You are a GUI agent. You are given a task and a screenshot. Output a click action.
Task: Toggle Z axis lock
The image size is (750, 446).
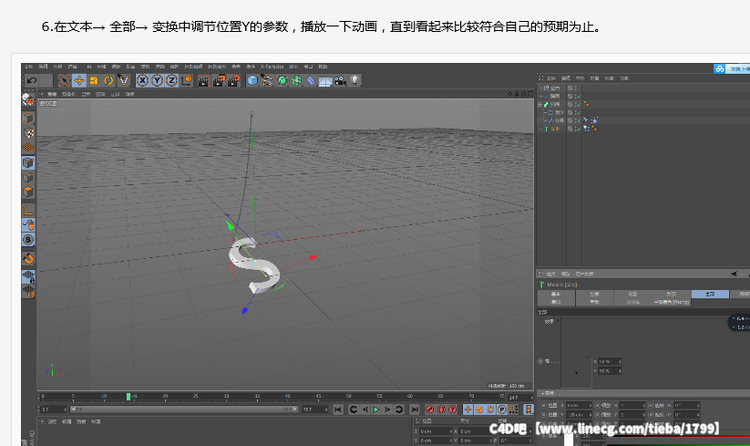[171, 80]
